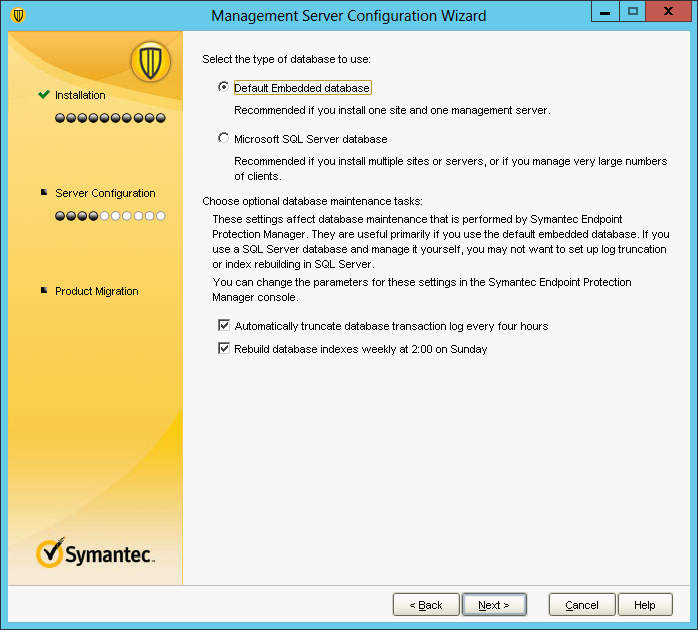
Task: Select the Product Migration step label
Action: coord(97,291)
